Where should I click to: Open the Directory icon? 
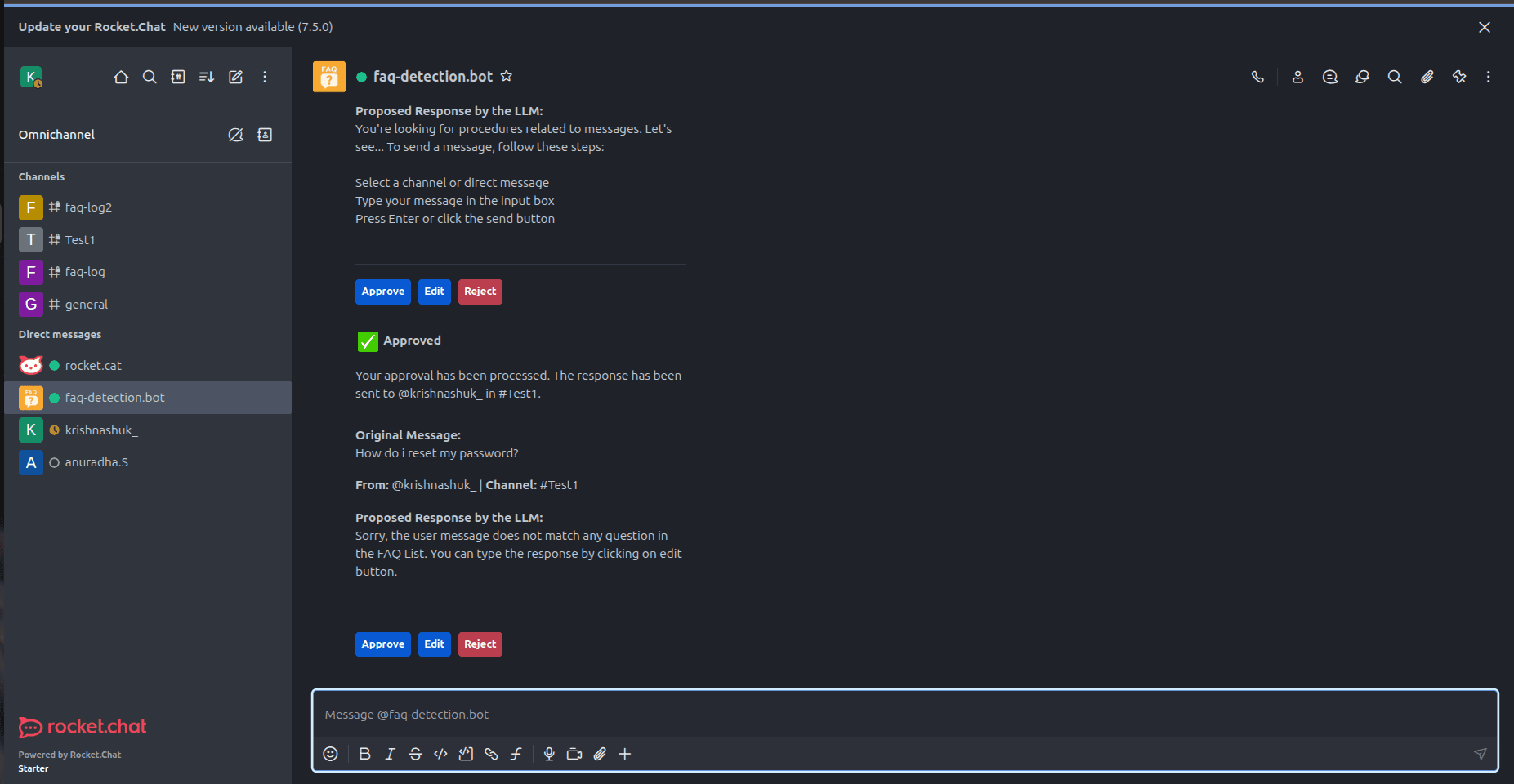[178, 77]
